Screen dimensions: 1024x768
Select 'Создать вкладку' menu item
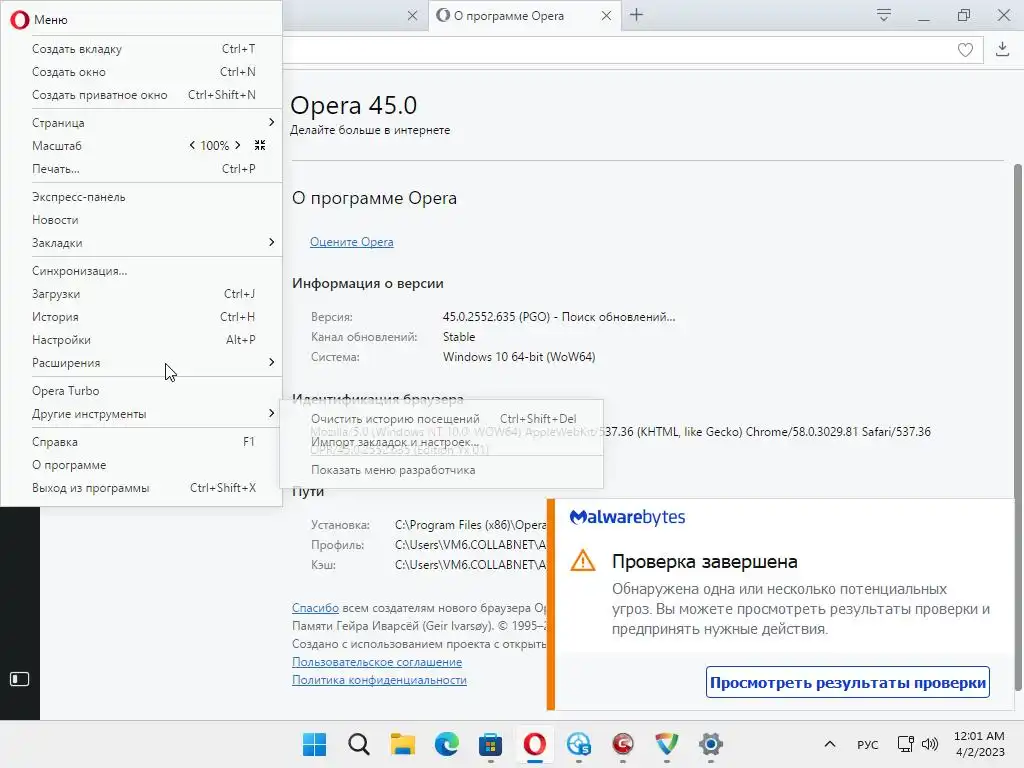(x=142, y=49)
